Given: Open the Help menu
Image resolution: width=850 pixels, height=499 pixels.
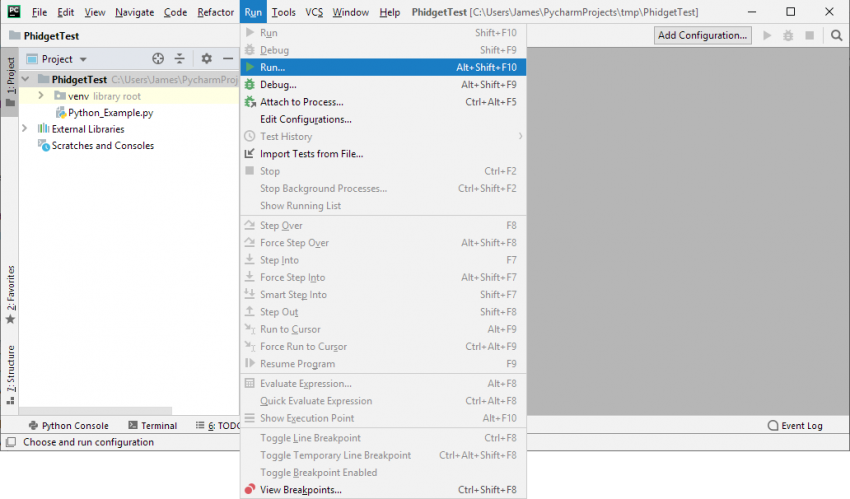Looking at the screenshot, I should point(389,12).
